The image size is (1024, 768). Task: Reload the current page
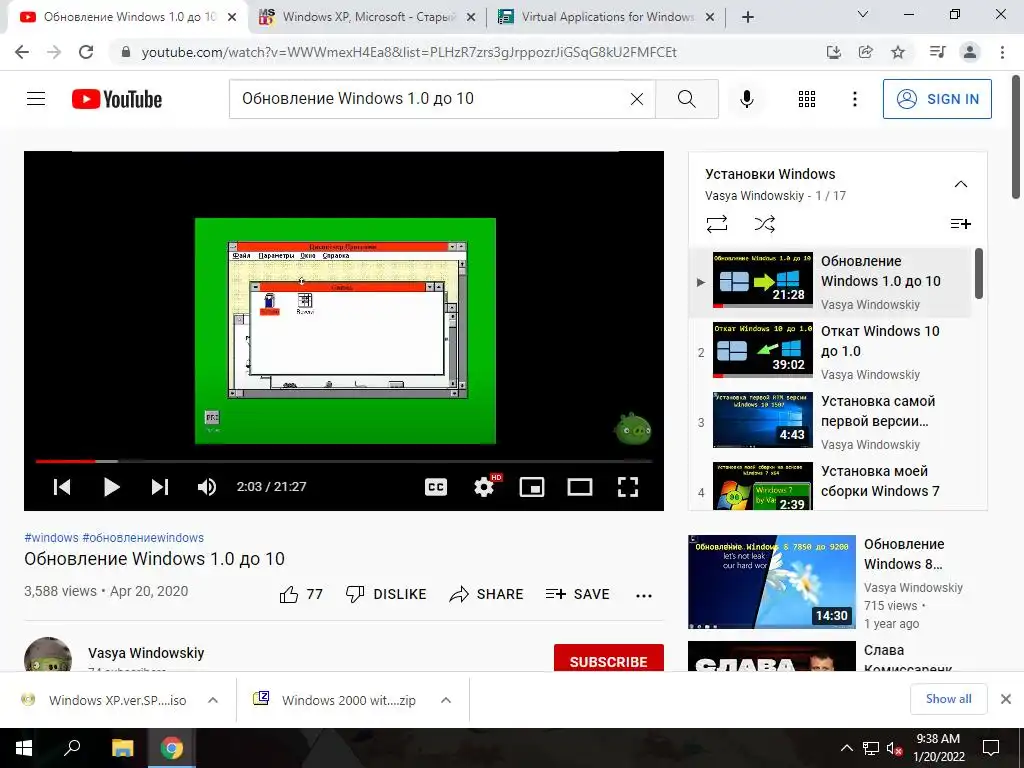(x=86, y=52)
